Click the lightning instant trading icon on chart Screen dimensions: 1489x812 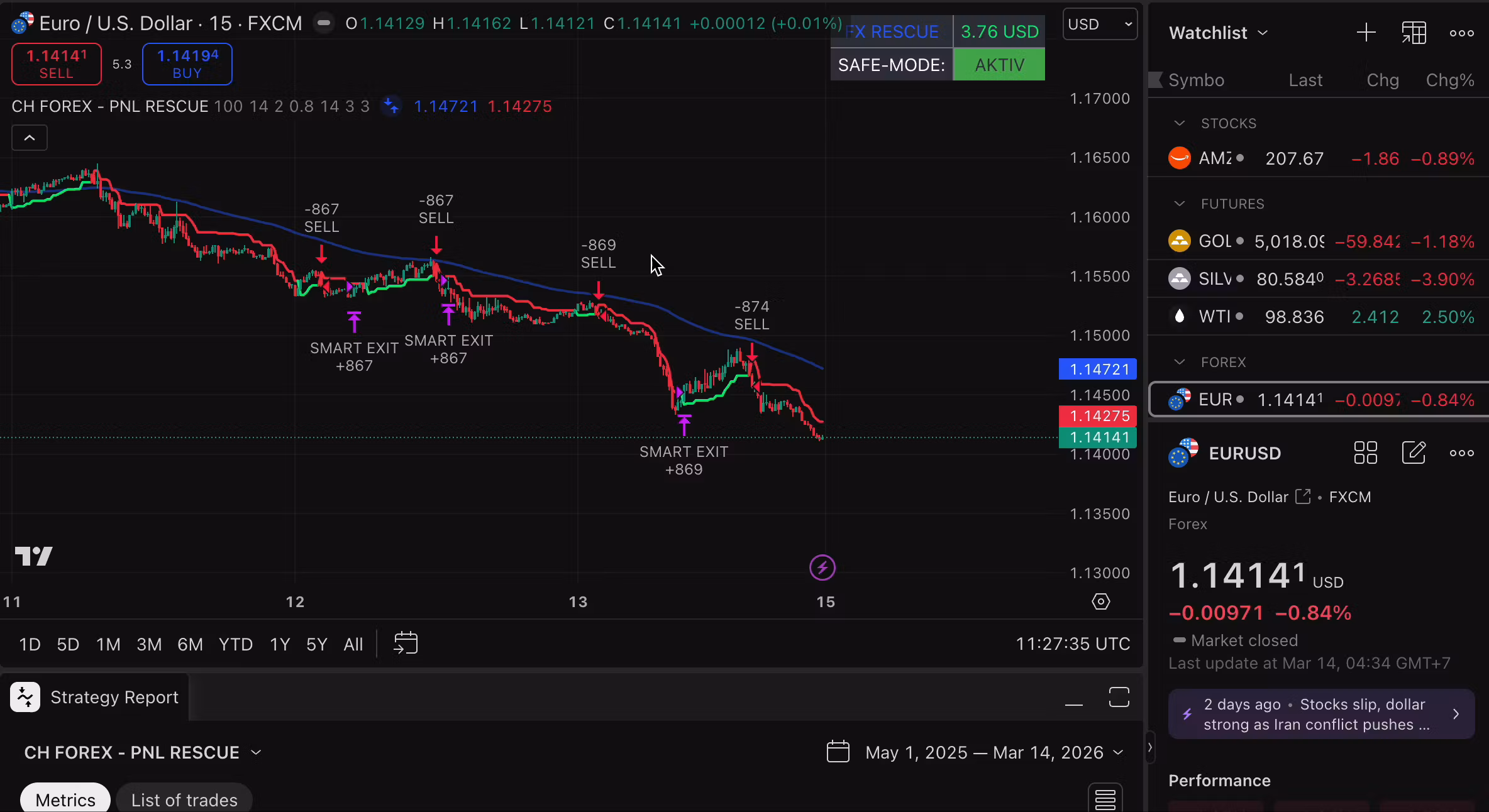point(822,568)
